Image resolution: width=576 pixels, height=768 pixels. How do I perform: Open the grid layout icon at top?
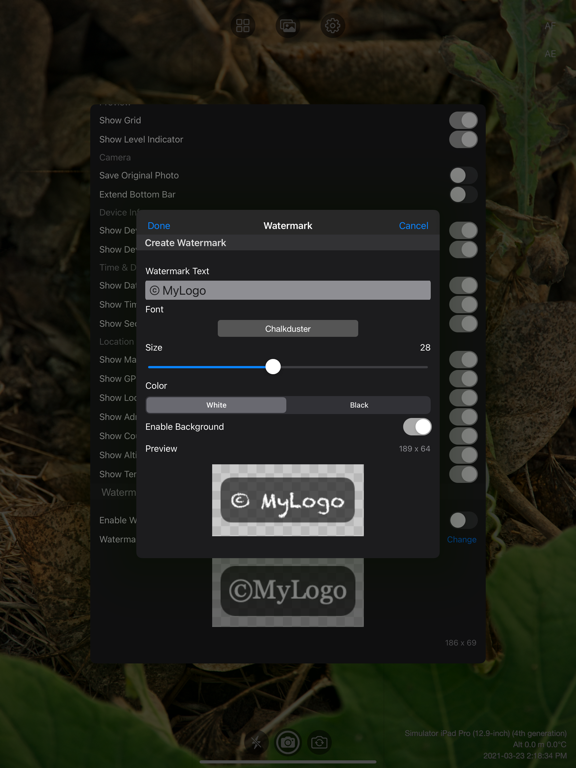(x=243, y=25)
